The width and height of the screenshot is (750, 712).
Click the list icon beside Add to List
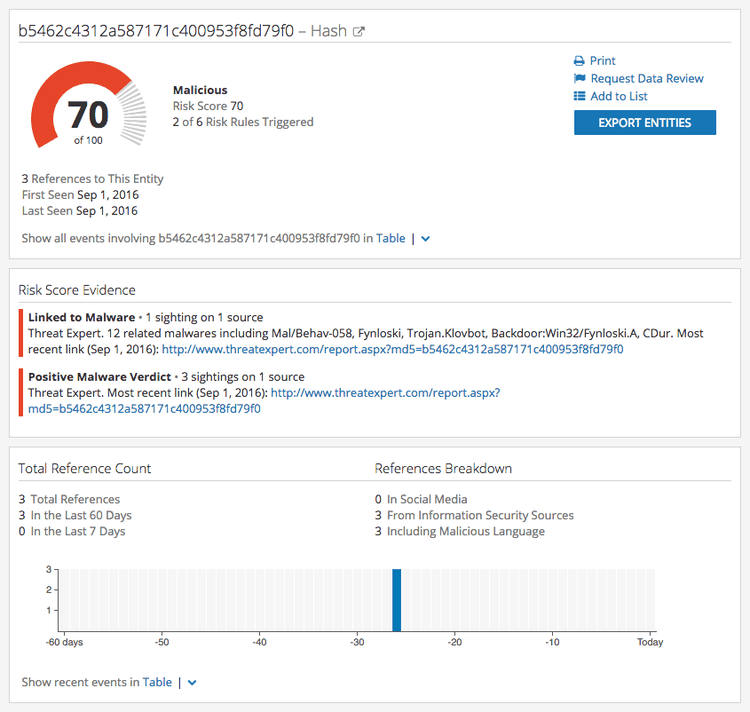point(579,97)
